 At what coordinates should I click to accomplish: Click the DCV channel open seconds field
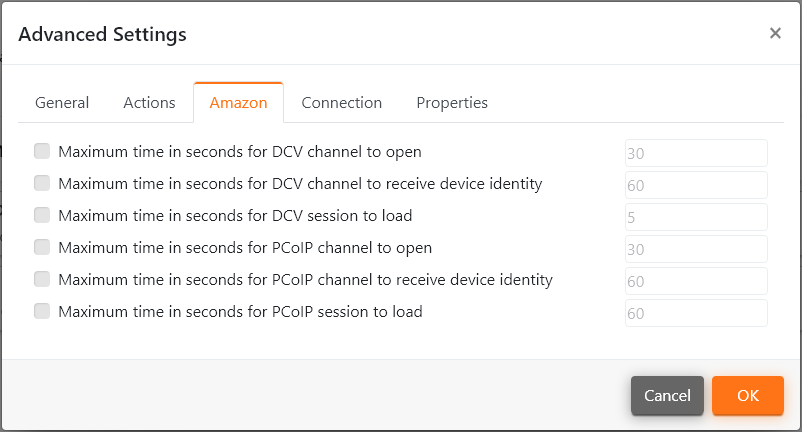click(696, 153)
